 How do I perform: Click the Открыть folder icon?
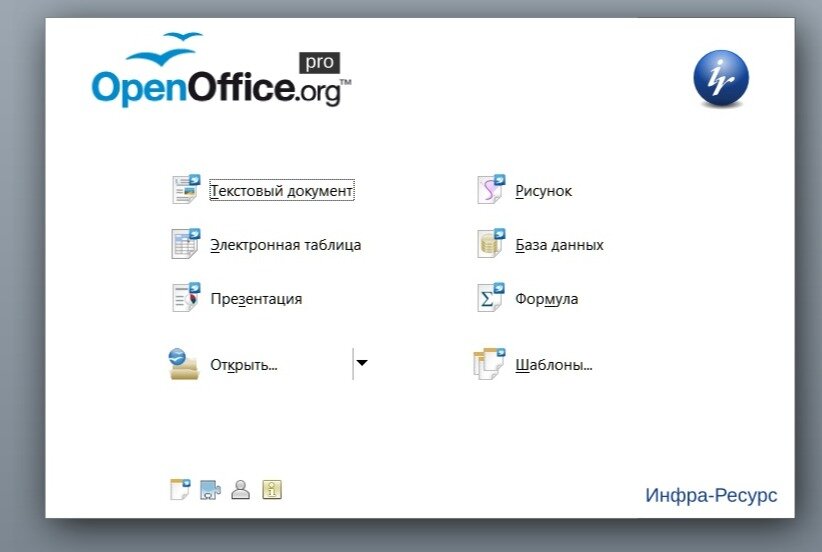[184, 363]
